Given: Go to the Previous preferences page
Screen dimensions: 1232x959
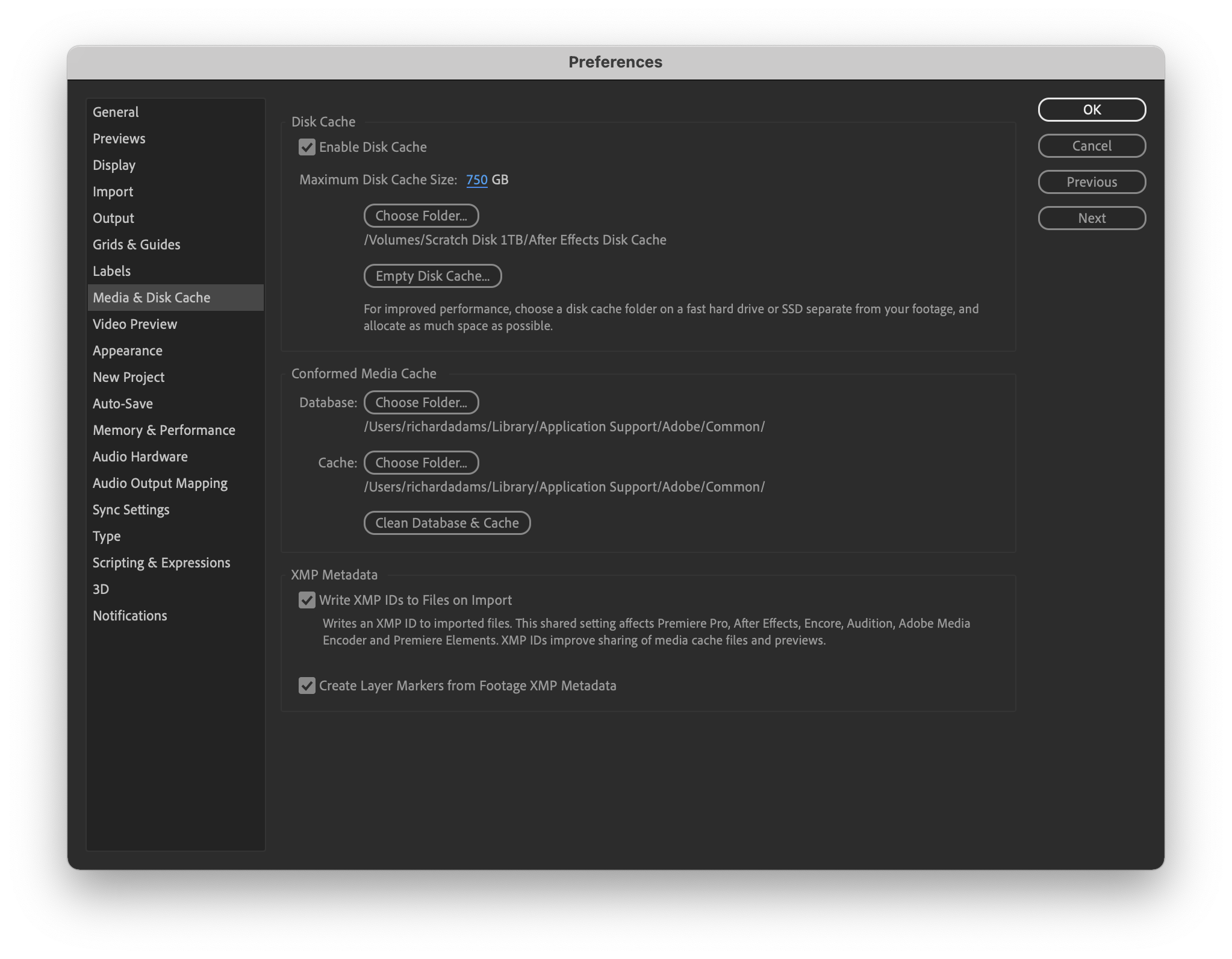Looking at the screenshot, I should (1092, 182).
